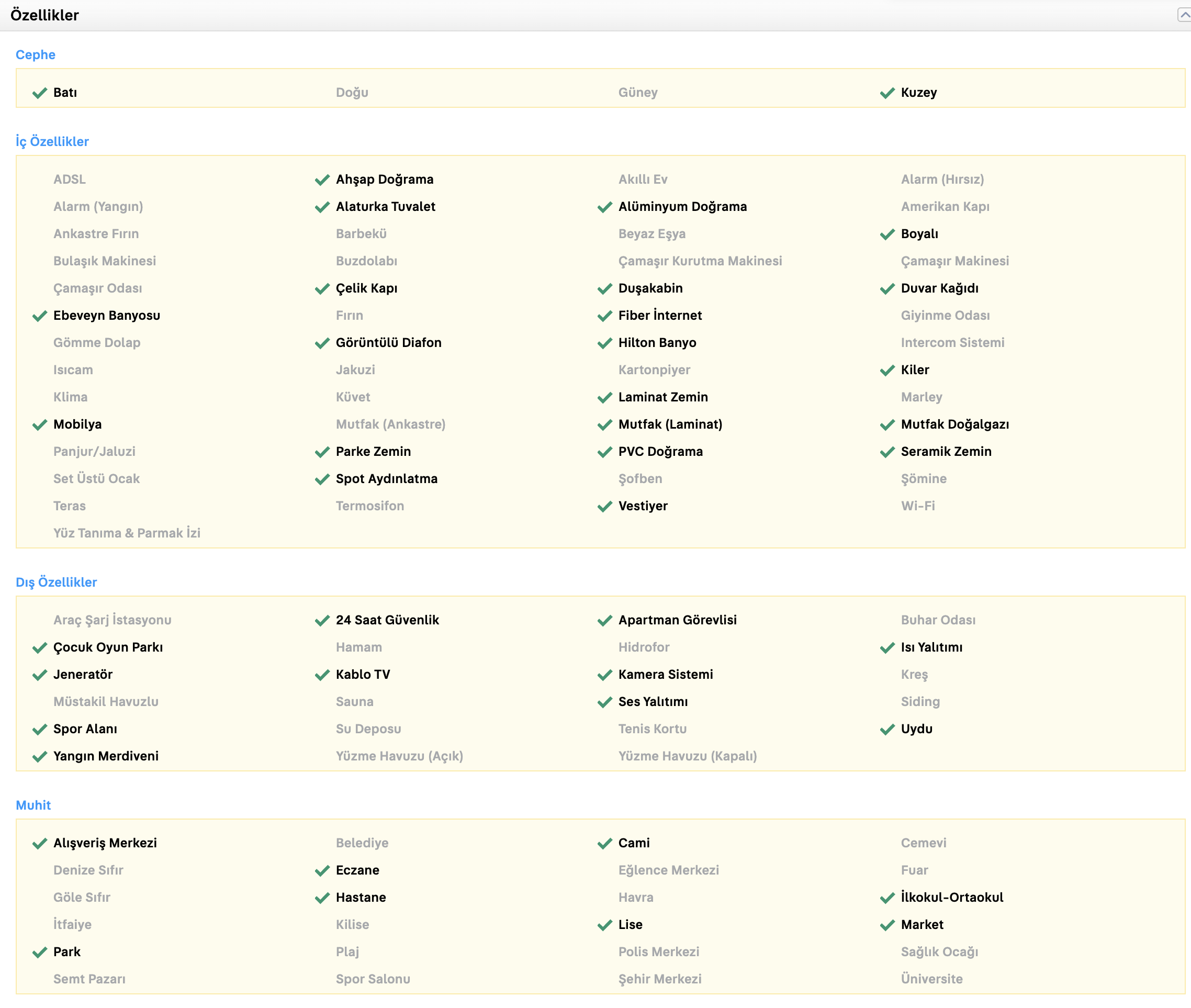
Task: Collapse the Özellikler panel with the chevron
Action: click(1184, 15)
